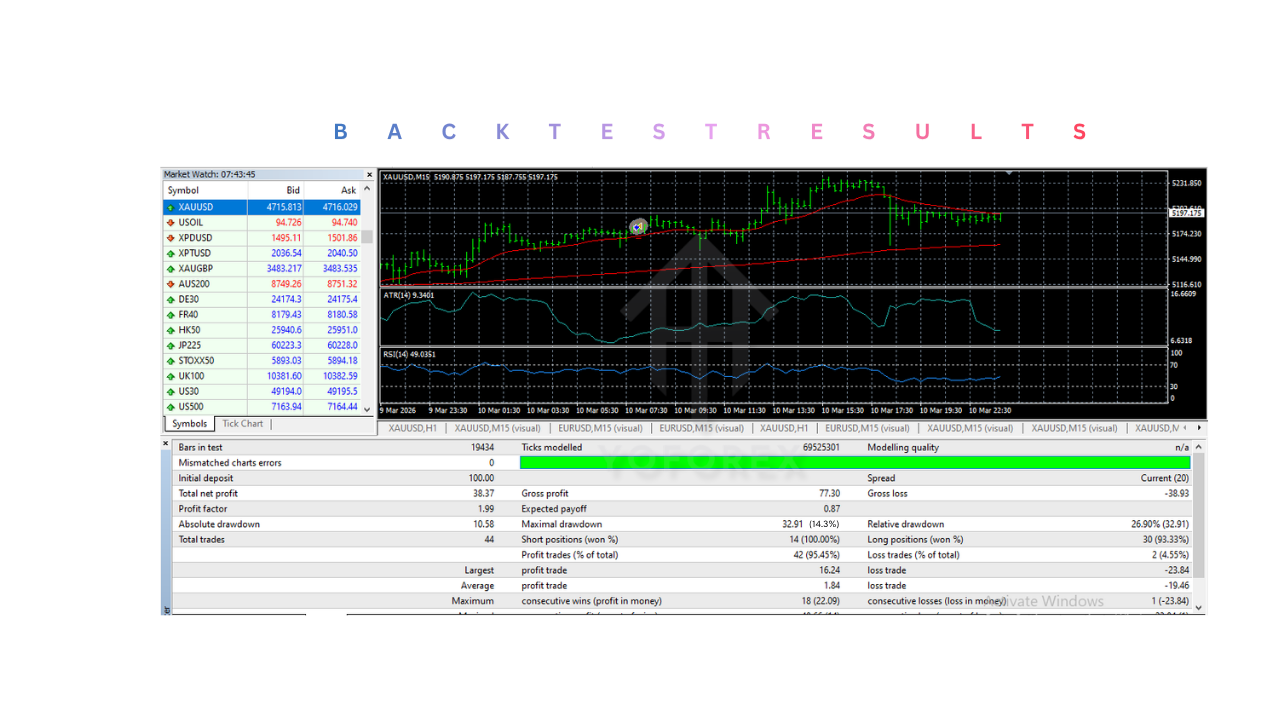This screenshot has width=1280, height=720.
Task: Select the Symbols tab
Action: (x=188, y=424)
